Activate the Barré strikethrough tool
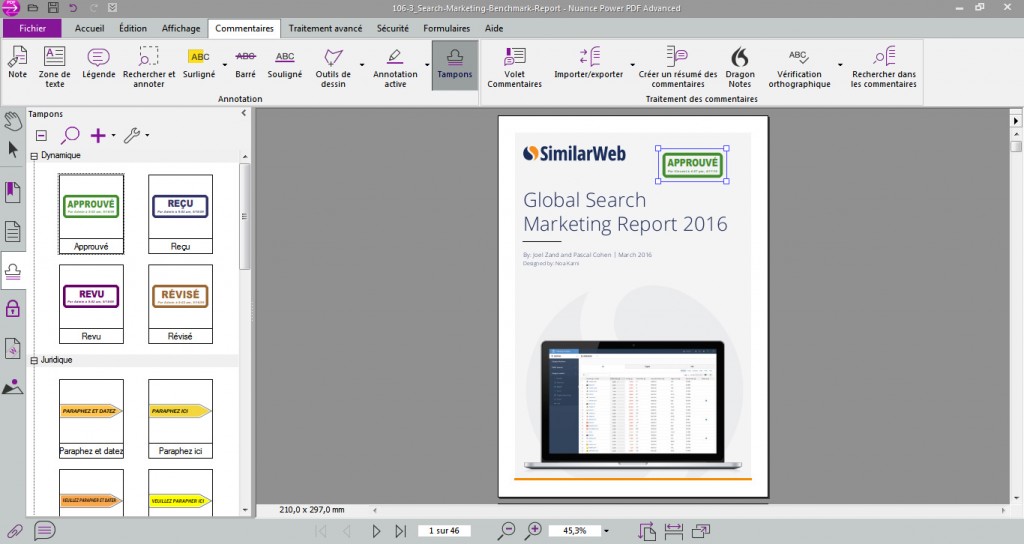Viewport: 1024px width, 544px height. coord(245,65)
